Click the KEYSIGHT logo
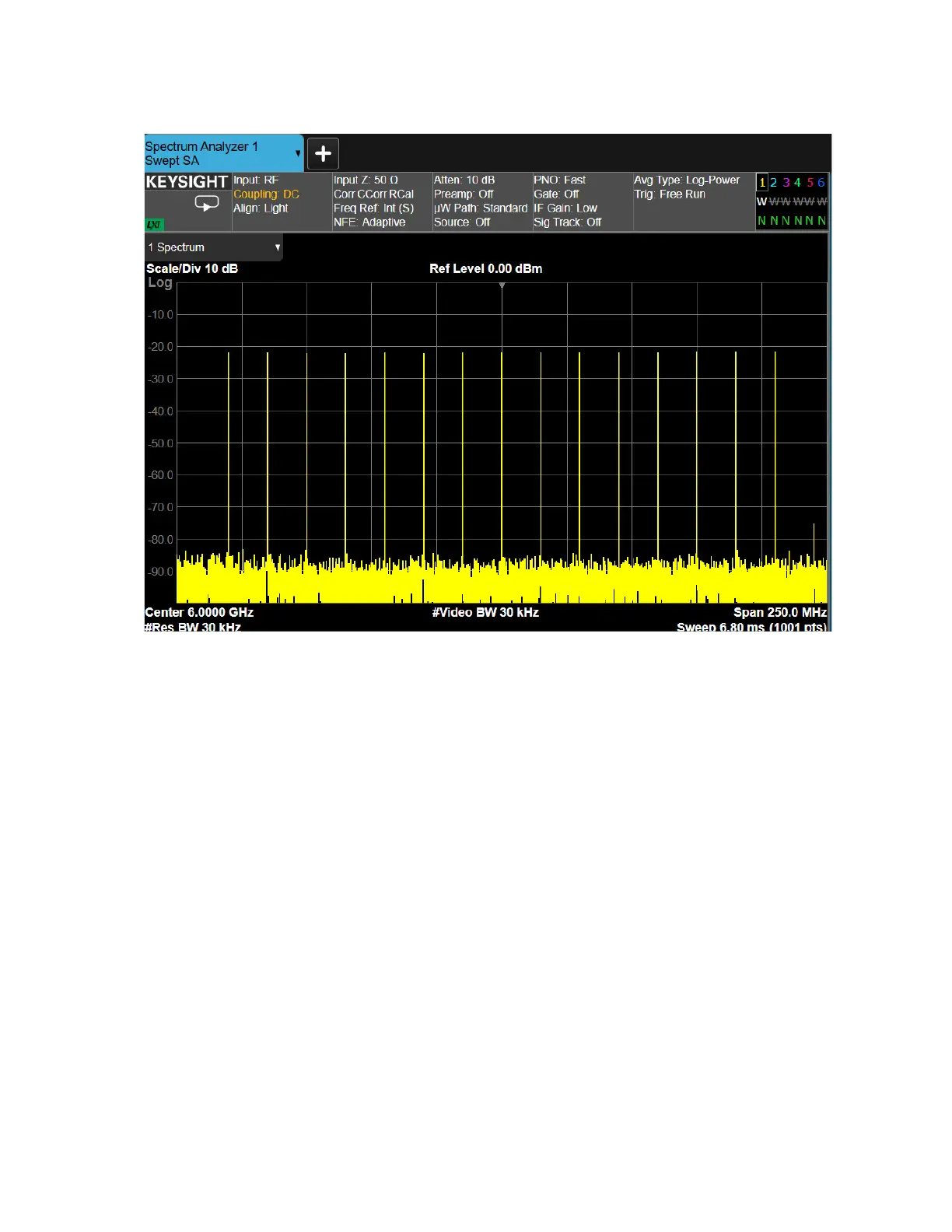 (x=187, y=182)
